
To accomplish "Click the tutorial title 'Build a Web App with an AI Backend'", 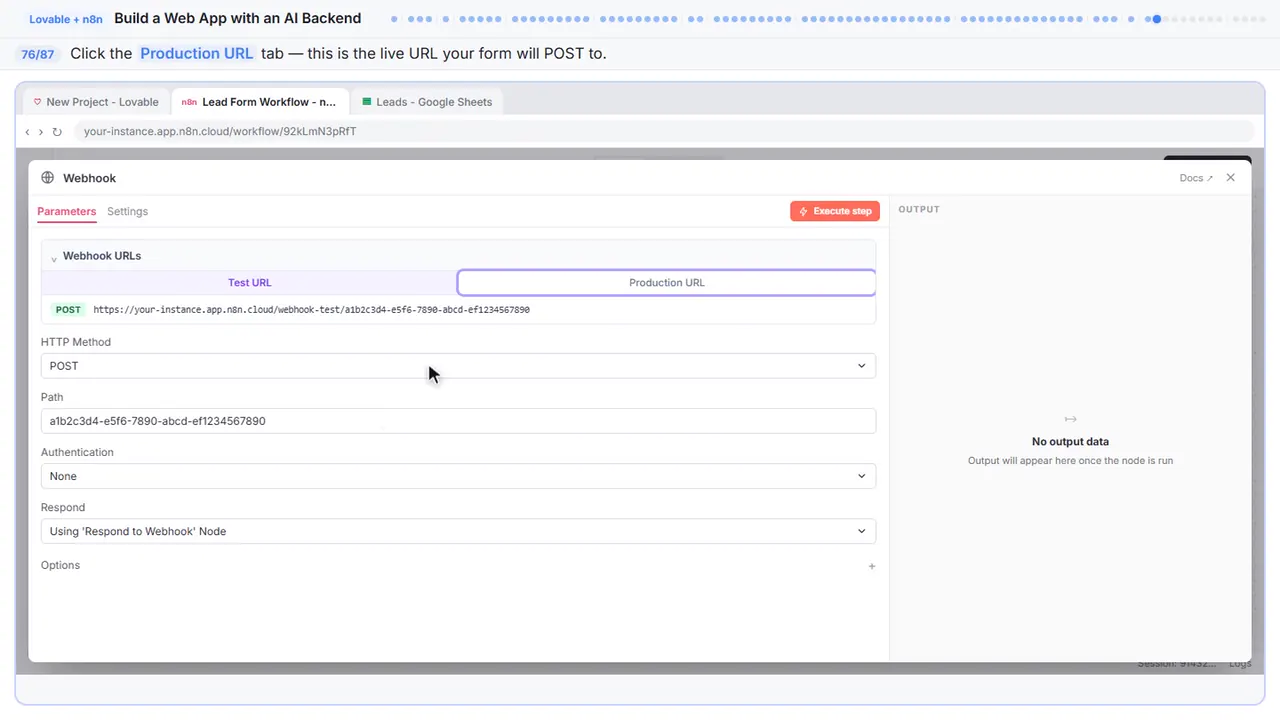I will pos(238,19).
